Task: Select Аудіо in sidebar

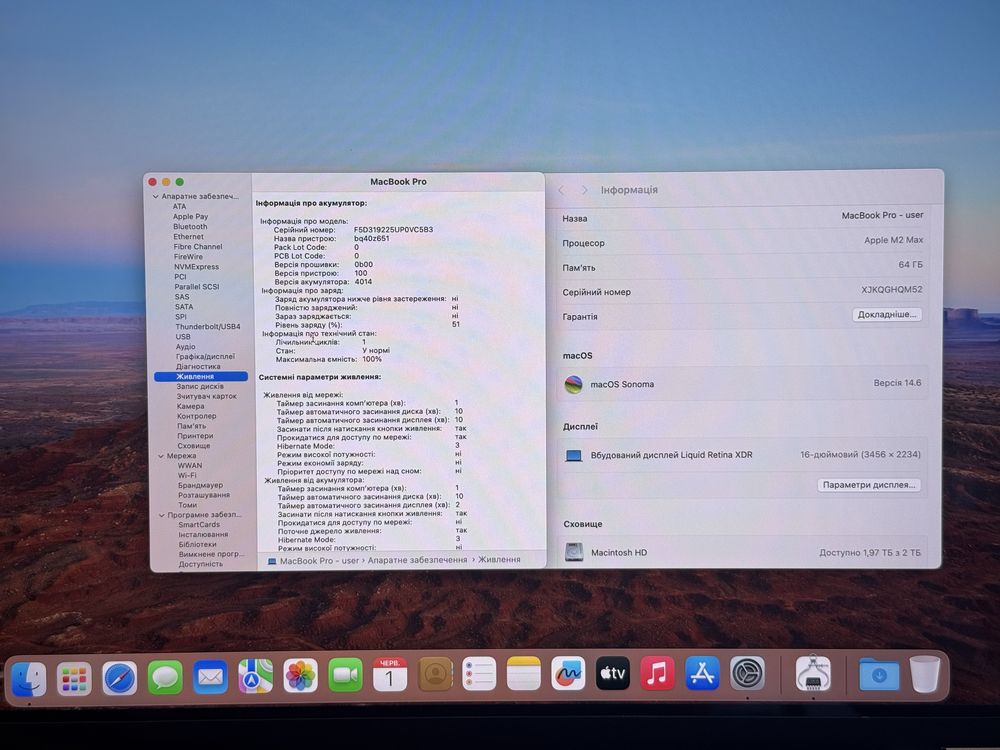Action: coord(186,347)
